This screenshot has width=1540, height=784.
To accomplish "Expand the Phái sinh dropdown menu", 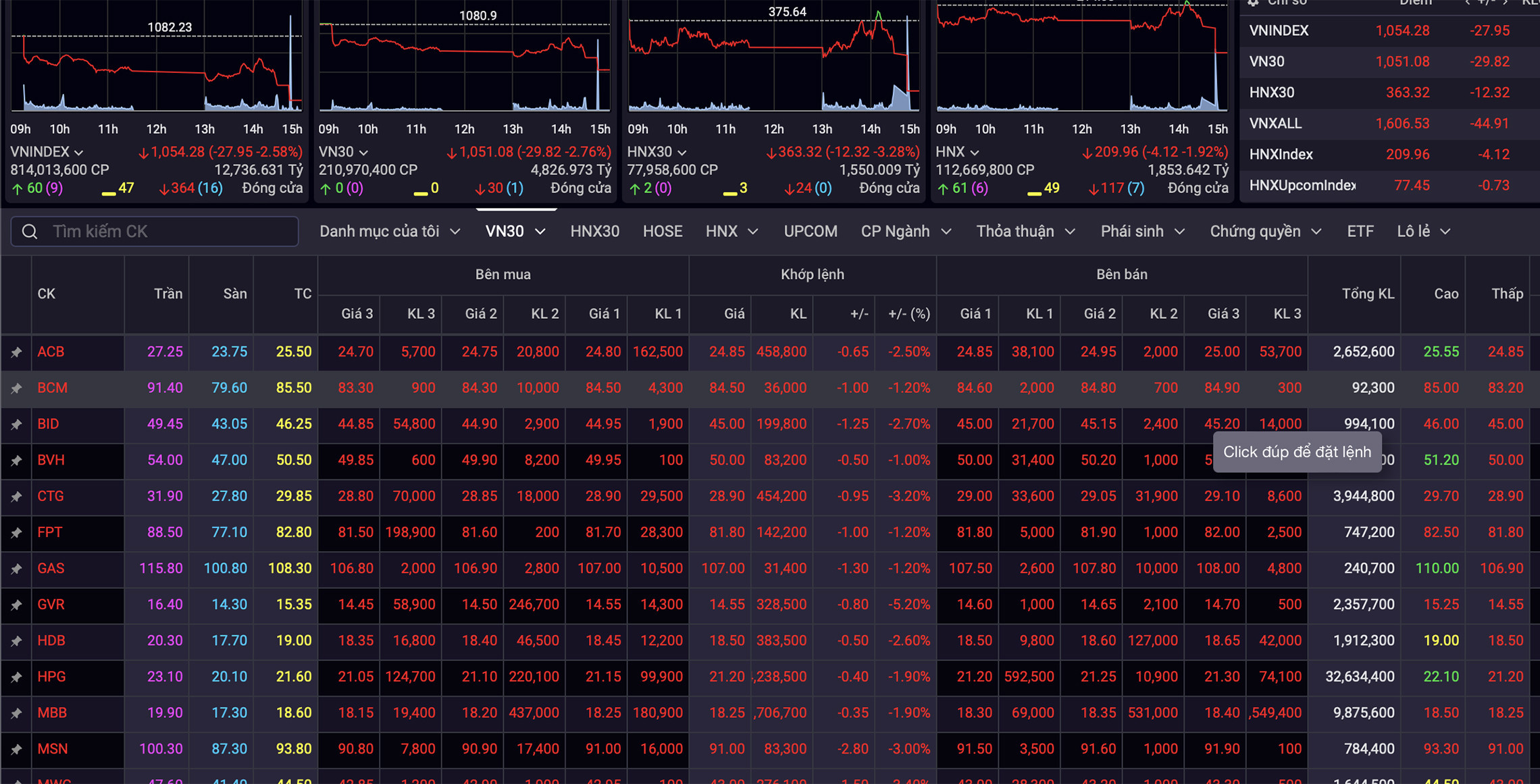I will (1142, 232).
